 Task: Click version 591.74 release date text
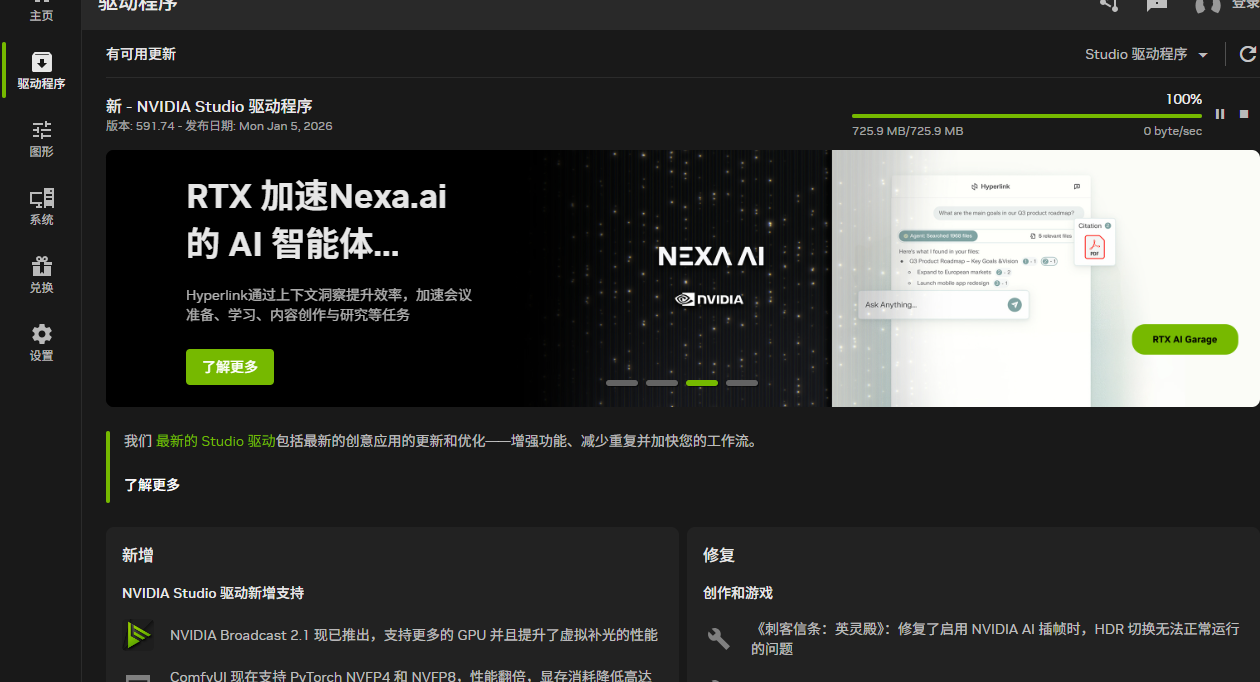tap(219, 126)
